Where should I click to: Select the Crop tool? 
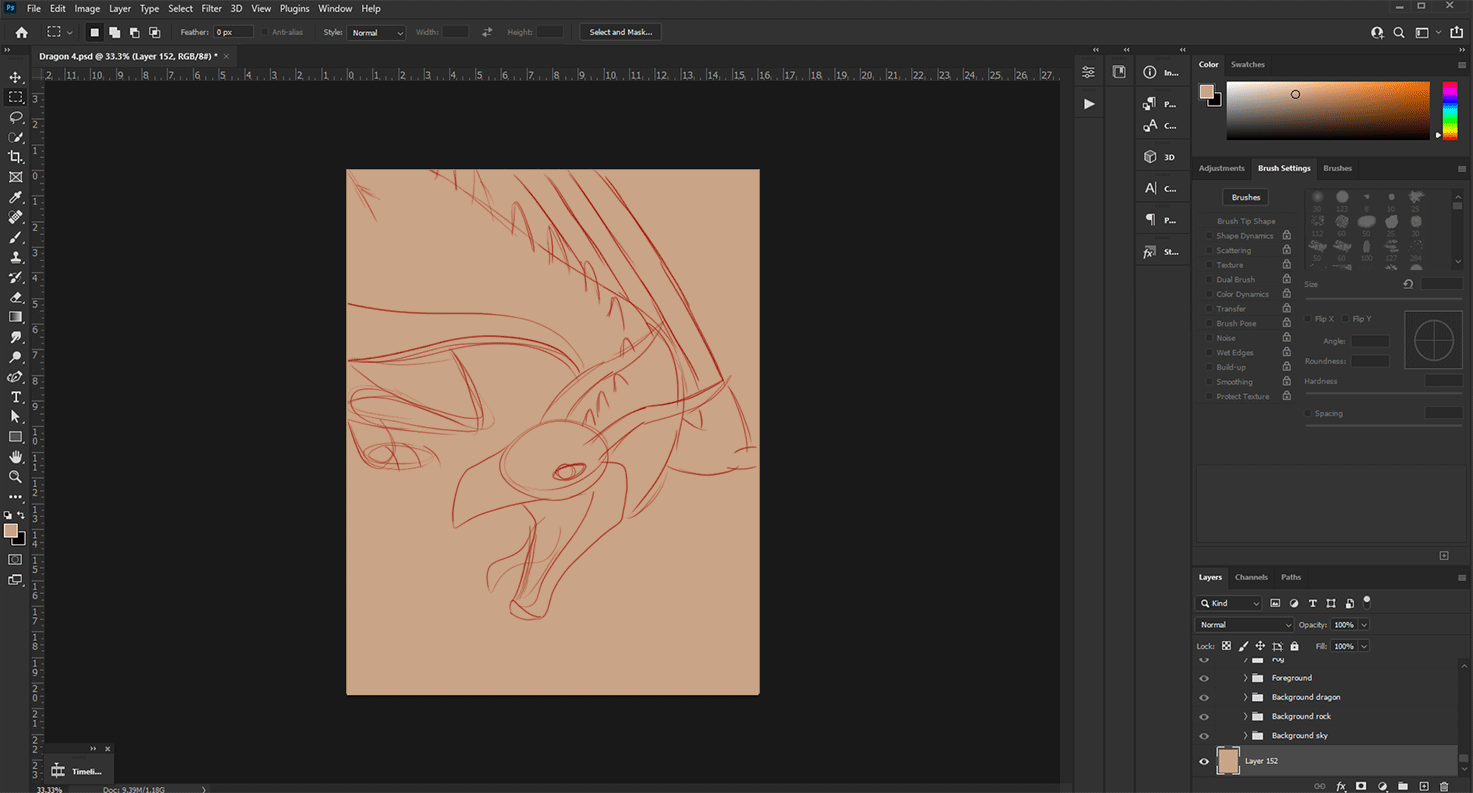[15, 157]
